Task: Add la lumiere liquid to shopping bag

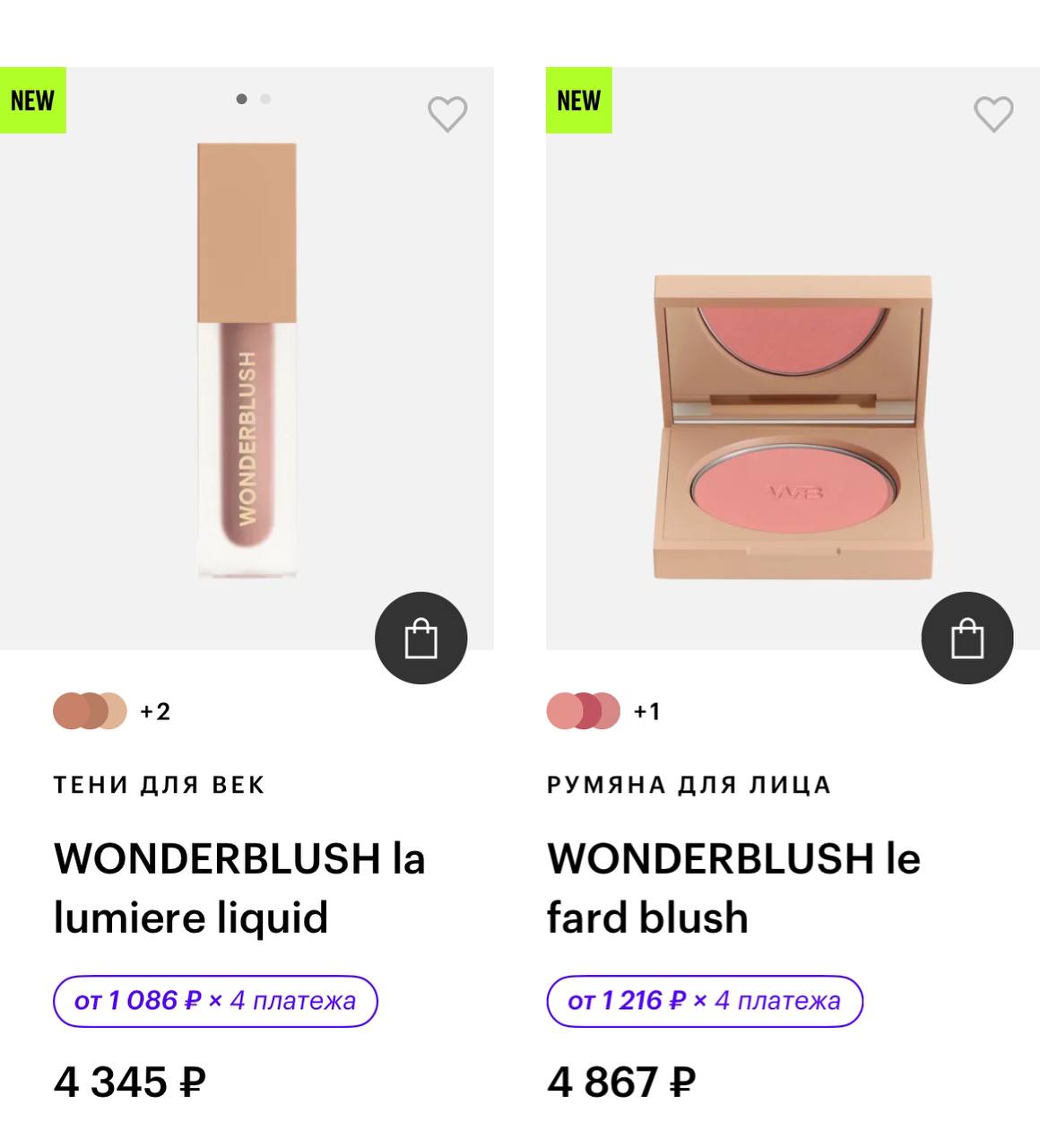Action: (420, 638)
